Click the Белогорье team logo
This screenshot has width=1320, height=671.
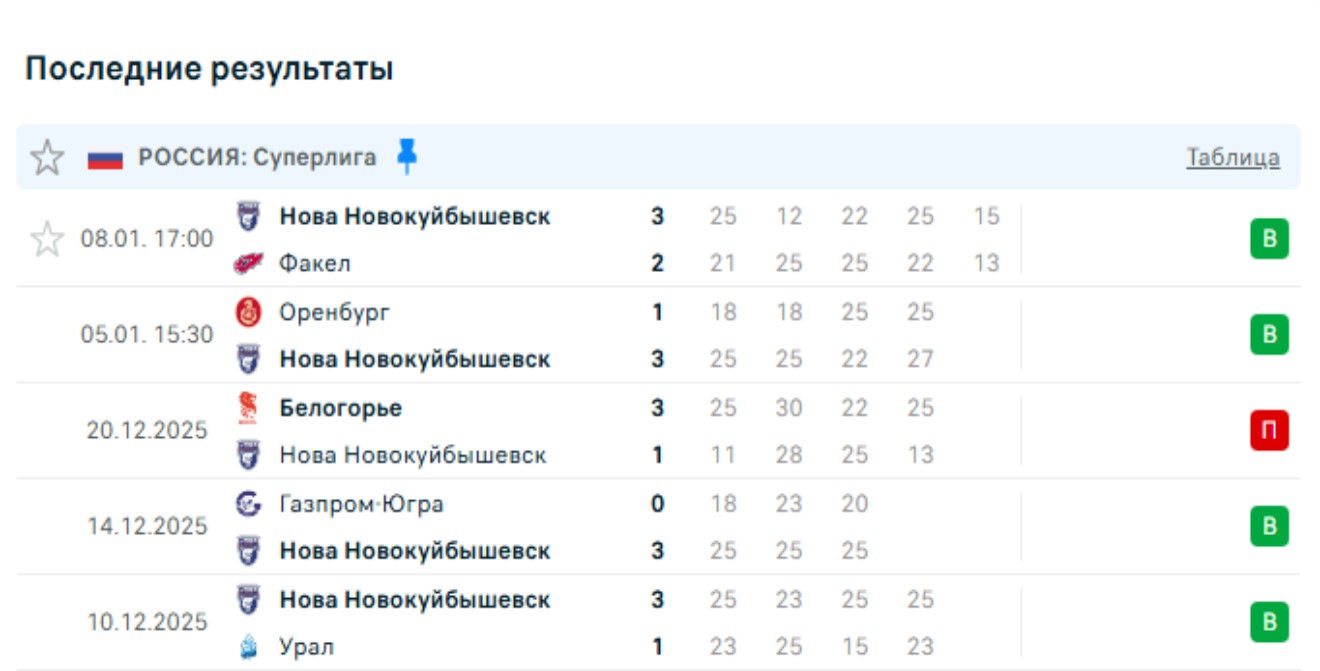pyautogui.click(x=247, y=408)
